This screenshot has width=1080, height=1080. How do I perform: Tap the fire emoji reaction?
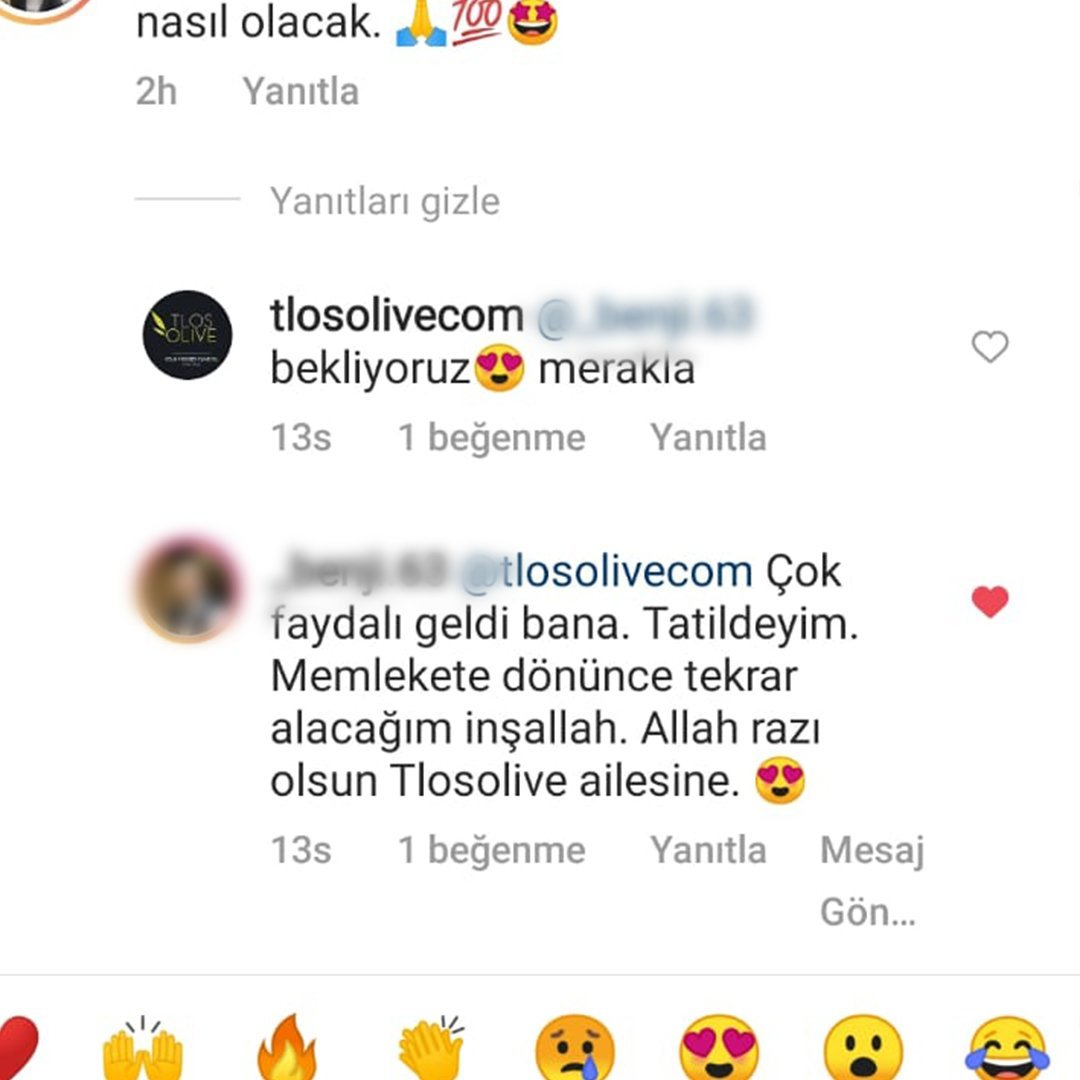pyautogui.click(x=287, y=1048)
